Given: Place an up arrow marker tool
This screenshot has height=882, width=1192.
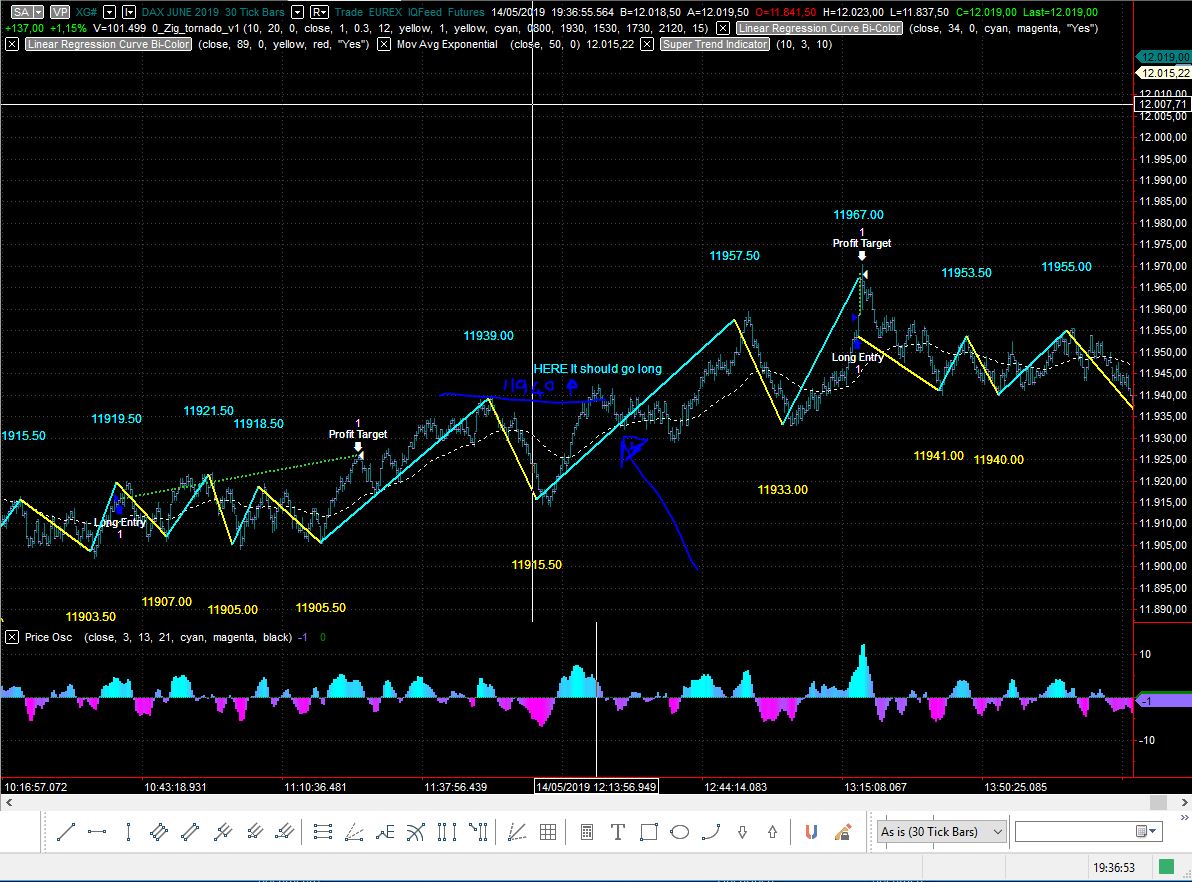Looking at the screenshot, I should click(772, 832).
